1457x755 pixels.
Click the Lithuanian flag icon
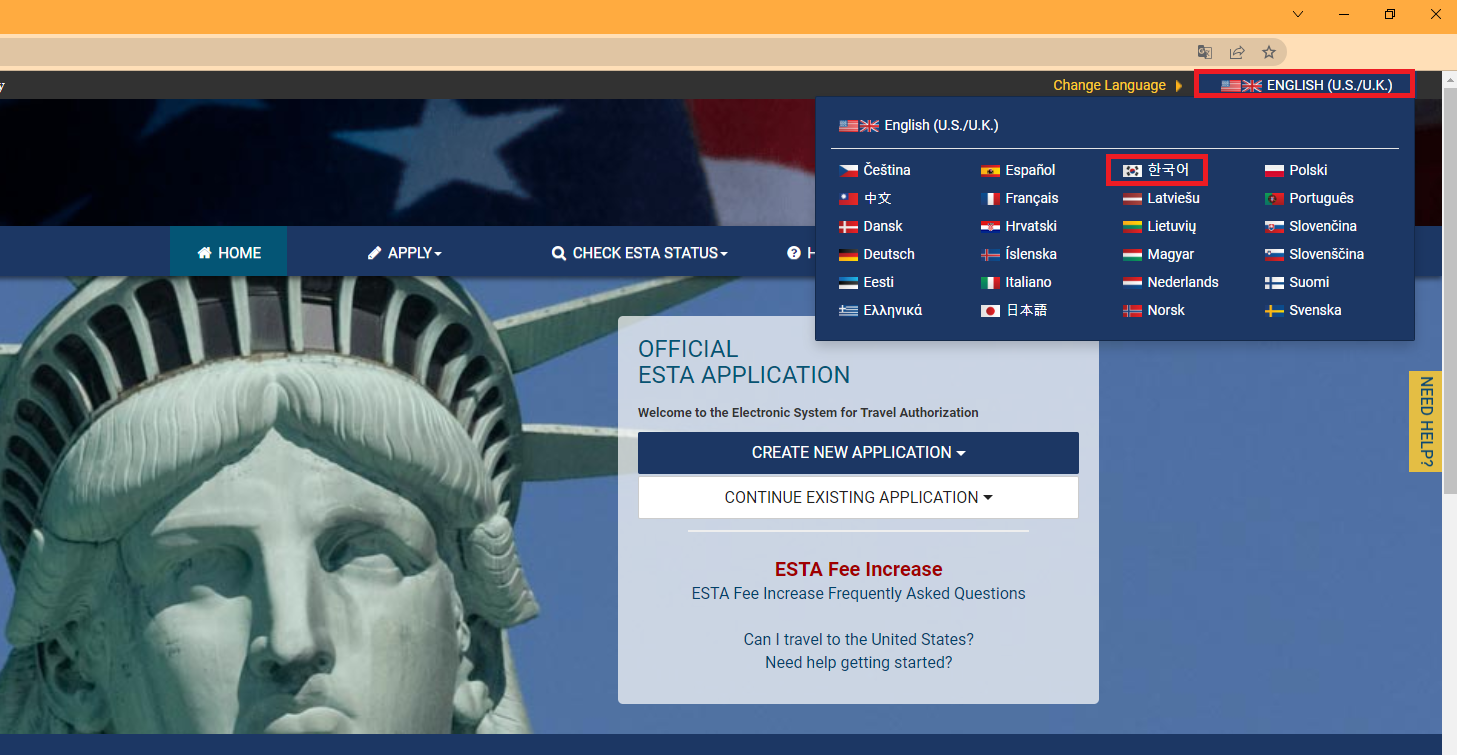[x=1132, y=226]
